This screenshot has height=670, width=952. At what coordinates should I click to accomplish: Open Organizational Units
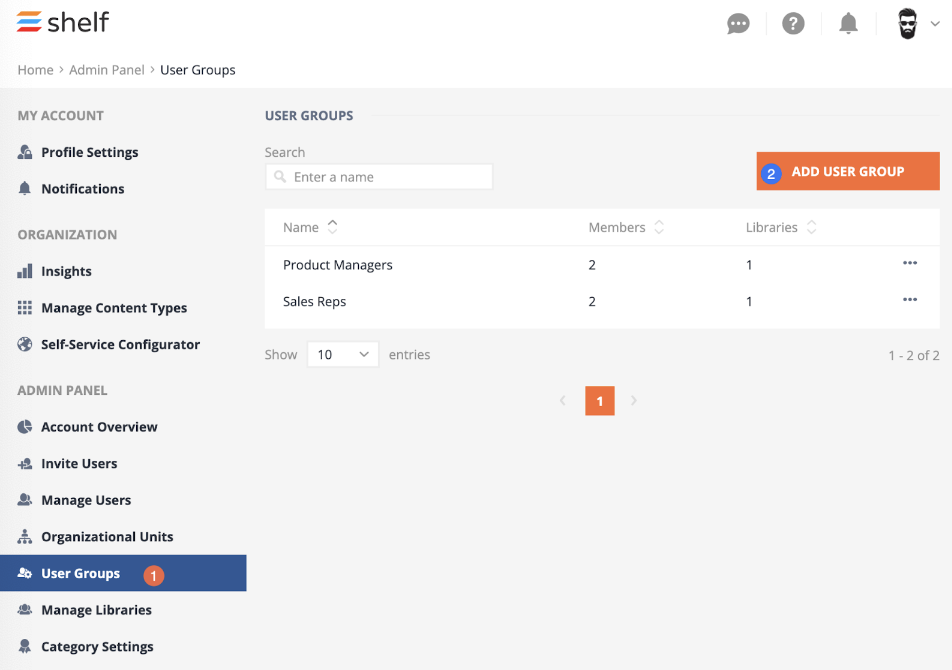click(x=107, y=536)
